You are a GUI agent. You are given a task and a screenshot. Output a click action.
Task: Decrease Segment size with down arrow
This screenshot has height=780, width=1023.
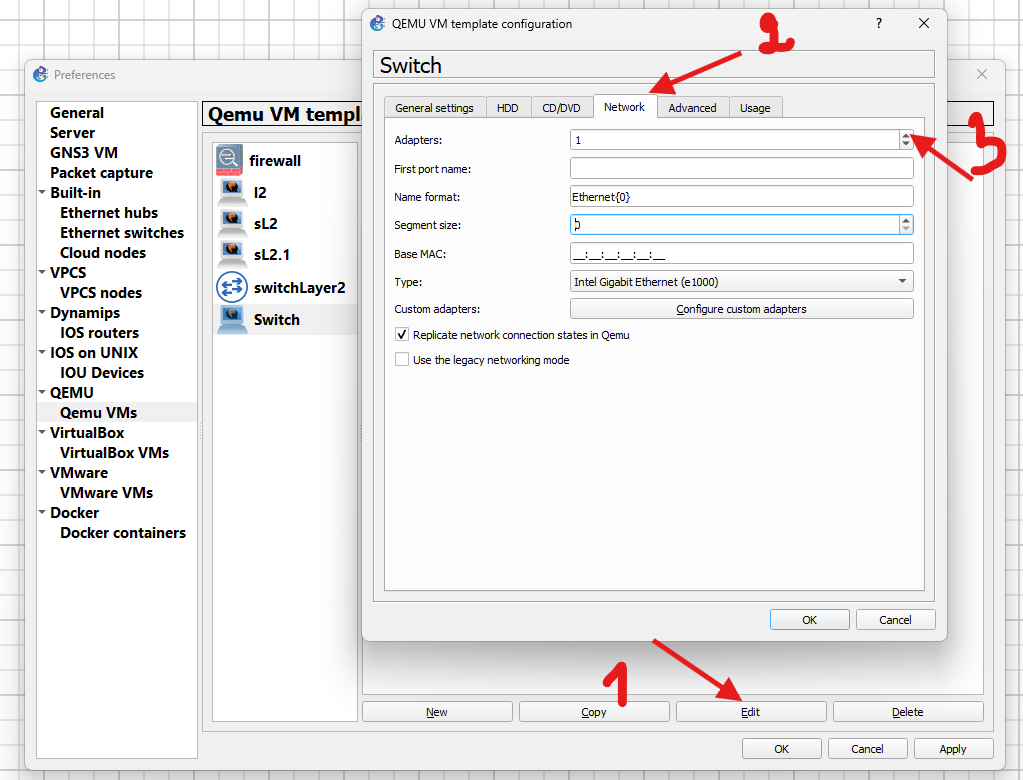pyautogui.click(x=906, y=229)
